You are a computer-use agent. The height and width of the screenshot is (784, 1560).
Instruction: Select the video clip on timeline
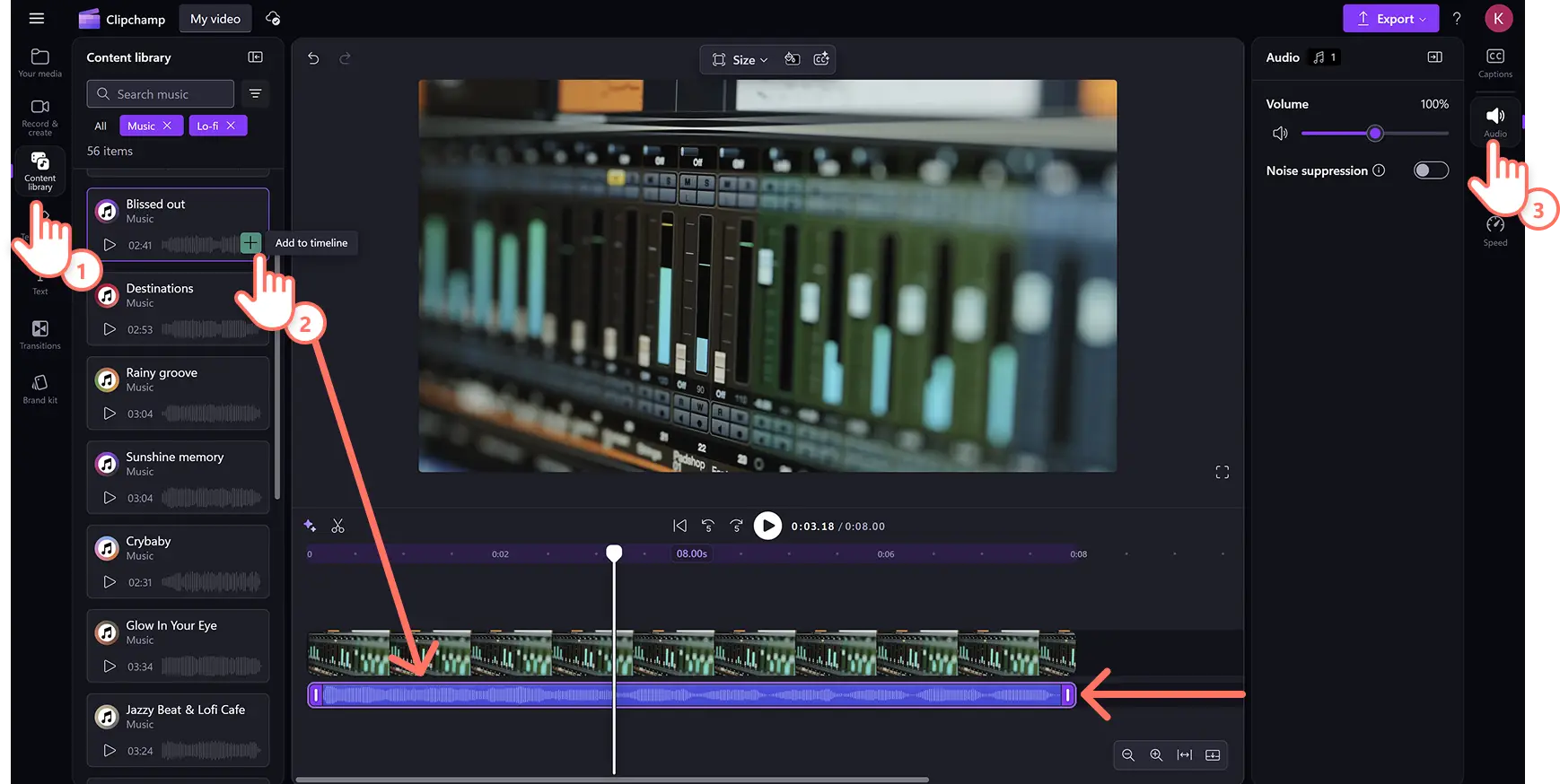click(x=691, y=652)
